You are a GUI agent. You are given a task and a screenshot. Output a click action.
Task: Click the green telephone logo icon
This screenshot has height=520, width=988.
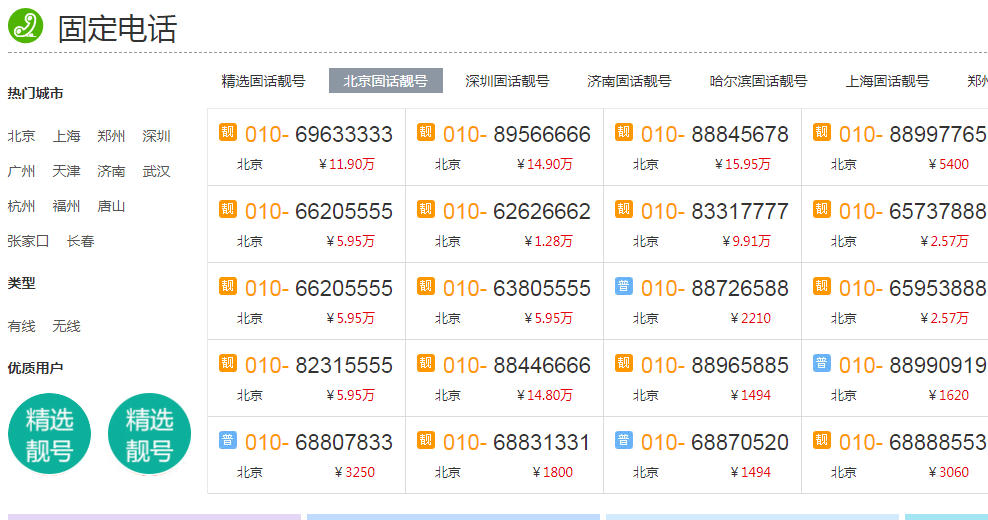(26, 26)
